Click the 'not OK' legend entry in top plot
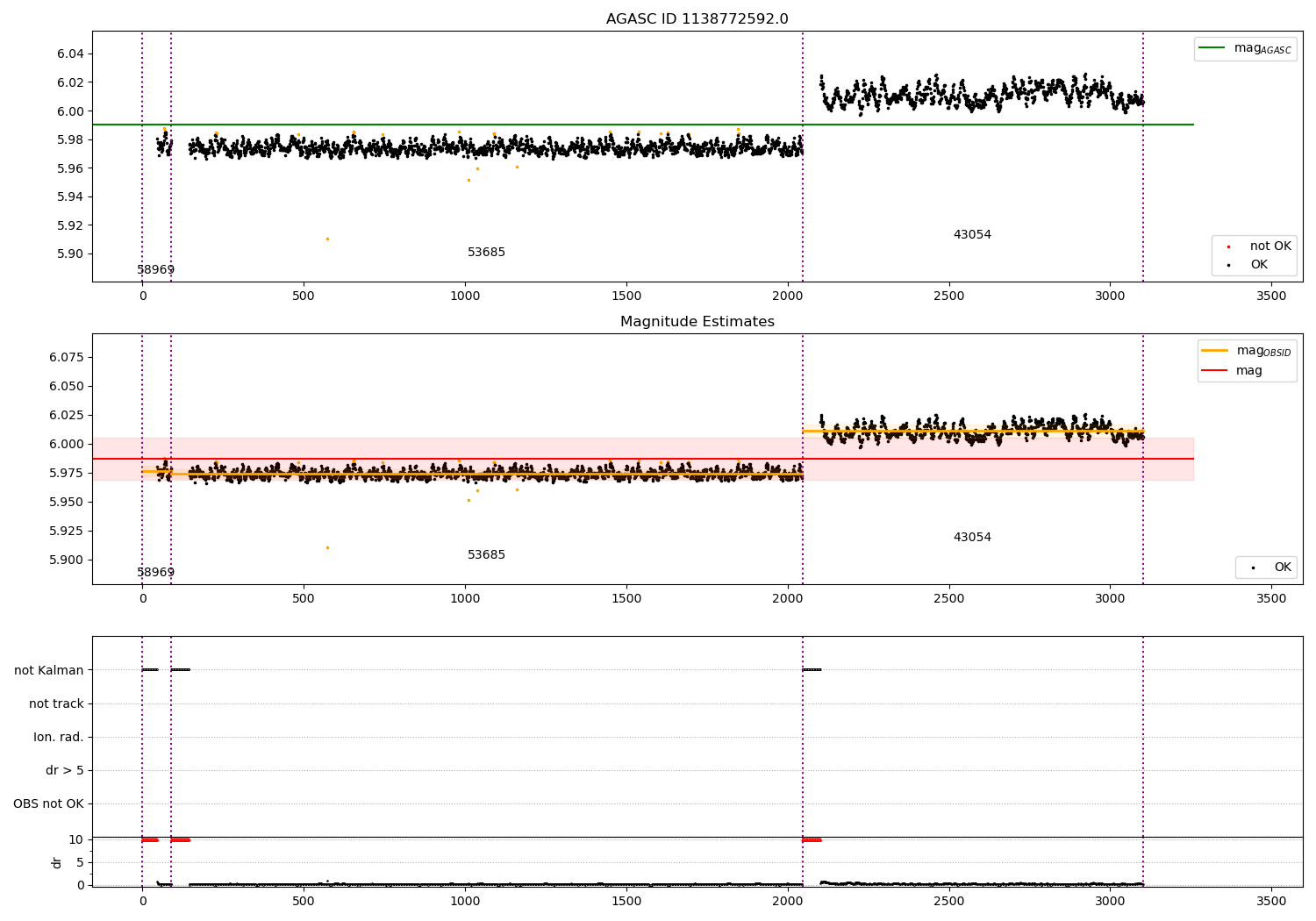The height and width of the screenshot is (921, 1316). pos(1259,246)
